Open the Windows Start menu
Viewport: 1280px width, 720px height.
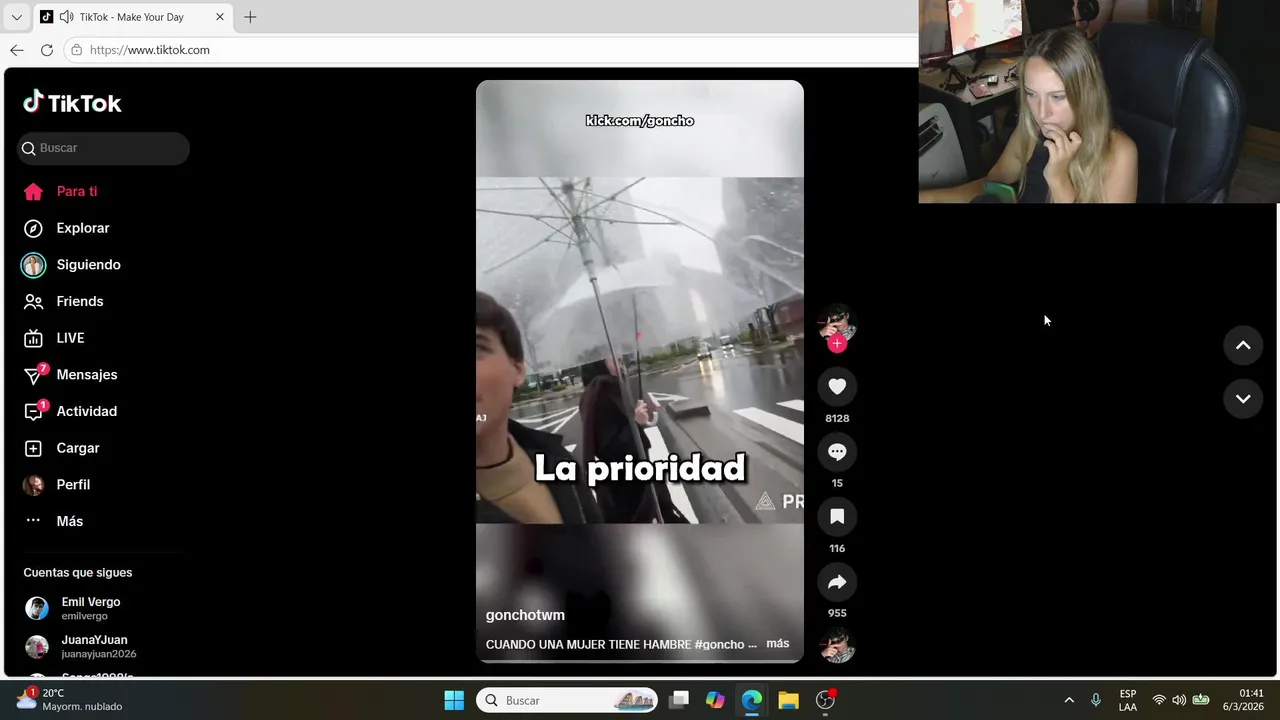point(454,700)
